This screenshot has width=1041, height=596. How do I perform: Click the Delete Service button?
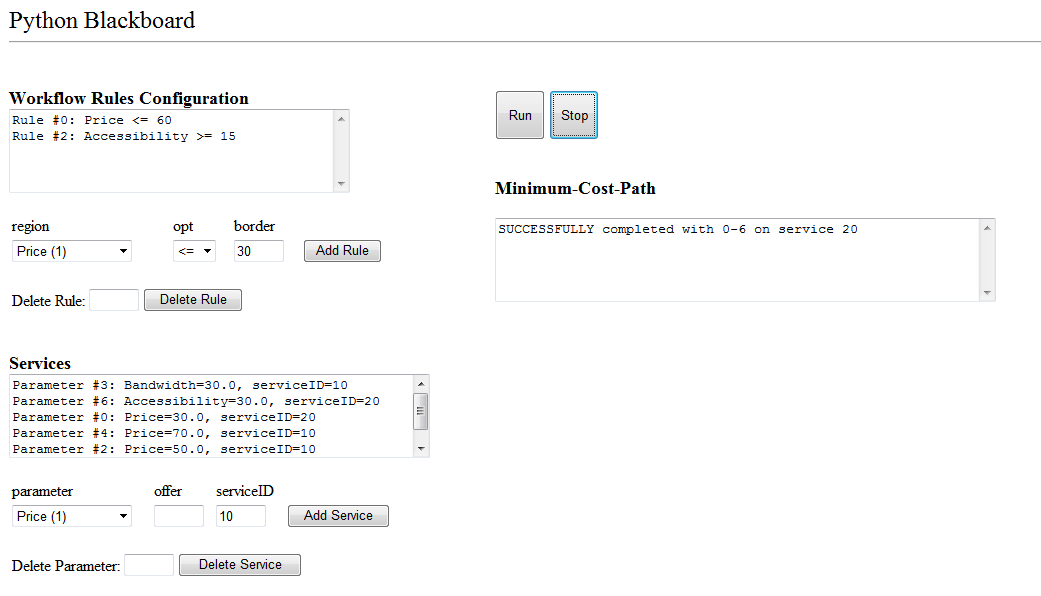coord(240,565)
